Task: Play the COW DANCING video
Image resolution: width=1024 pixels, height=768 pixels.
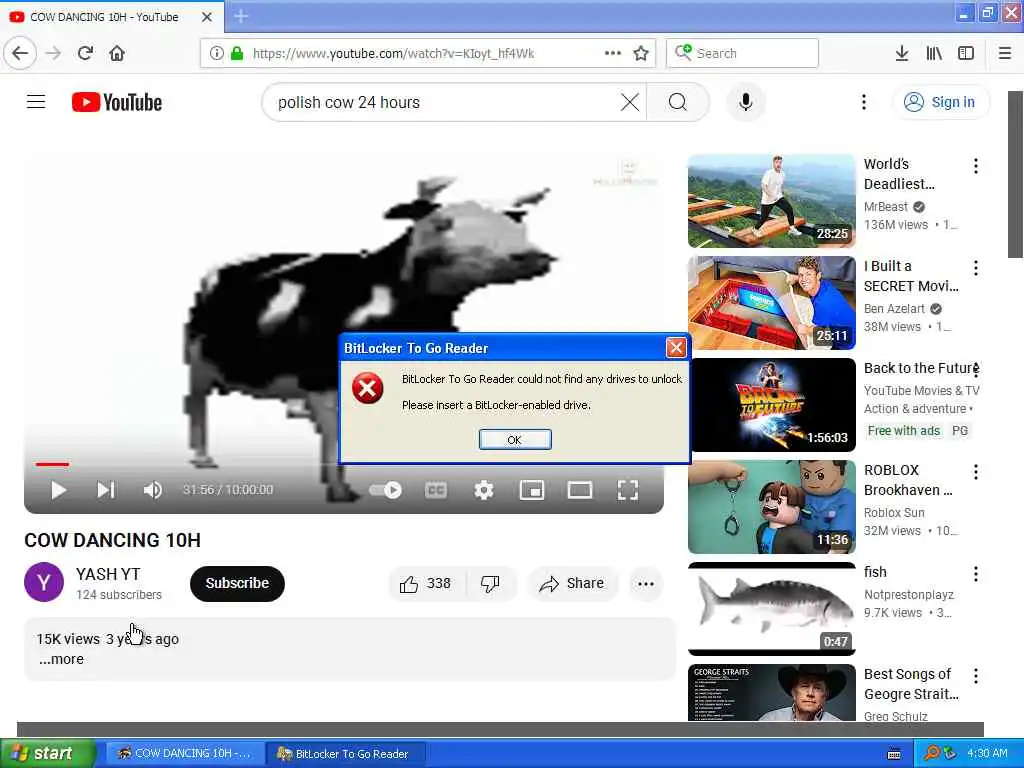Action: pos(59,490)
